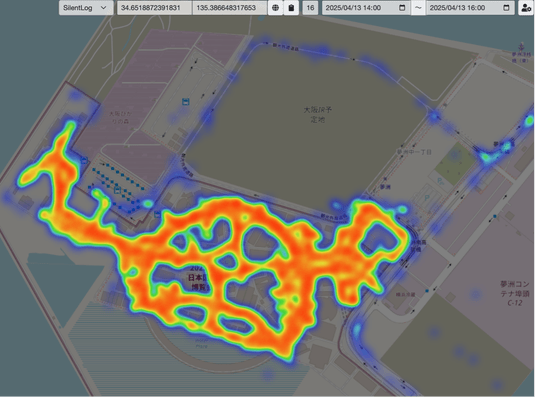Viewport: 536px width, 398px height.
Task: Open calendar picker for start date 14:00
Action: tap(402, 8)
